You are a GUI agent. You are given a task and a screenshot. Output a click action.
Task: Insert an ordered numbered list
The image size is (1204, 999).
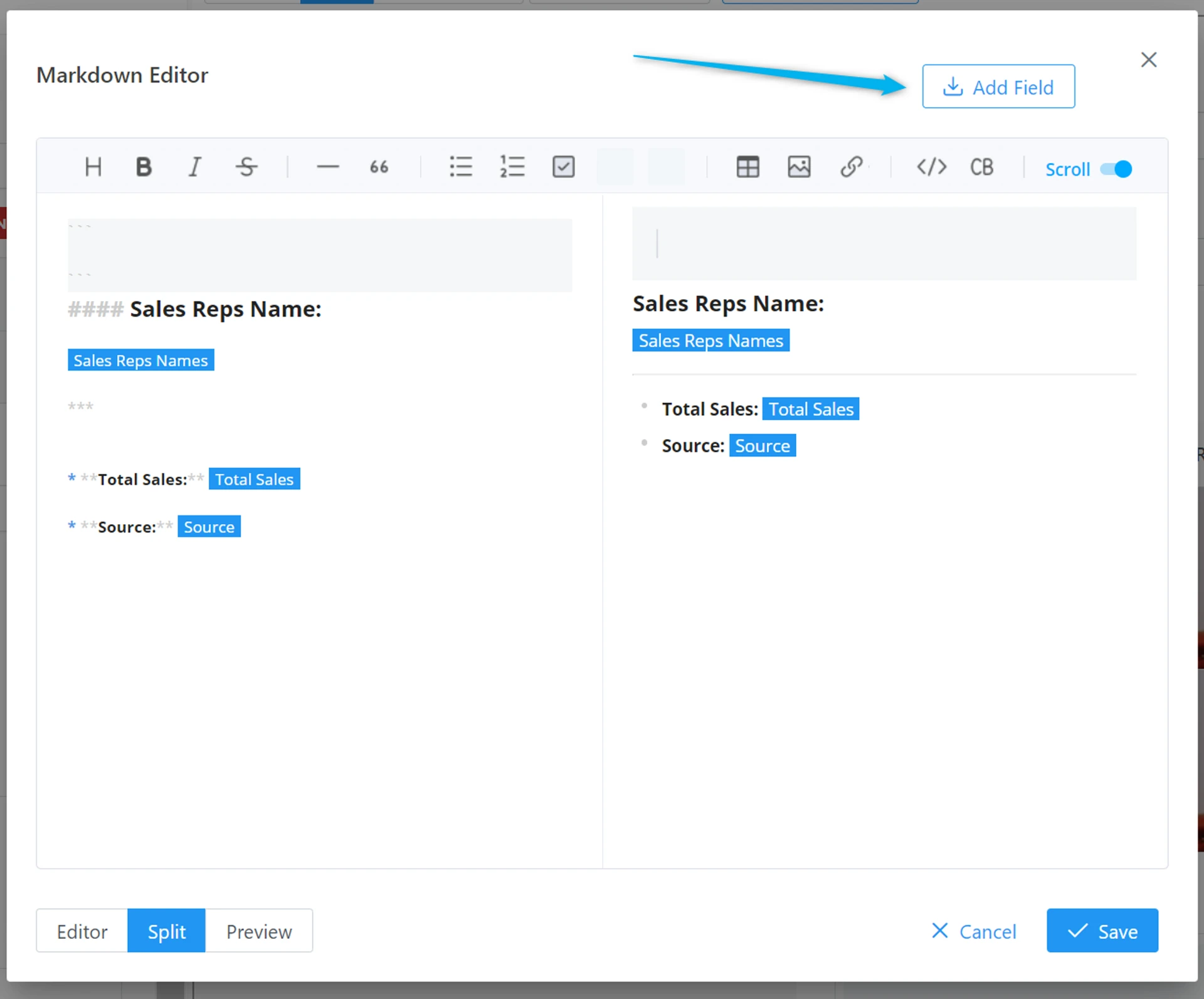512,167
